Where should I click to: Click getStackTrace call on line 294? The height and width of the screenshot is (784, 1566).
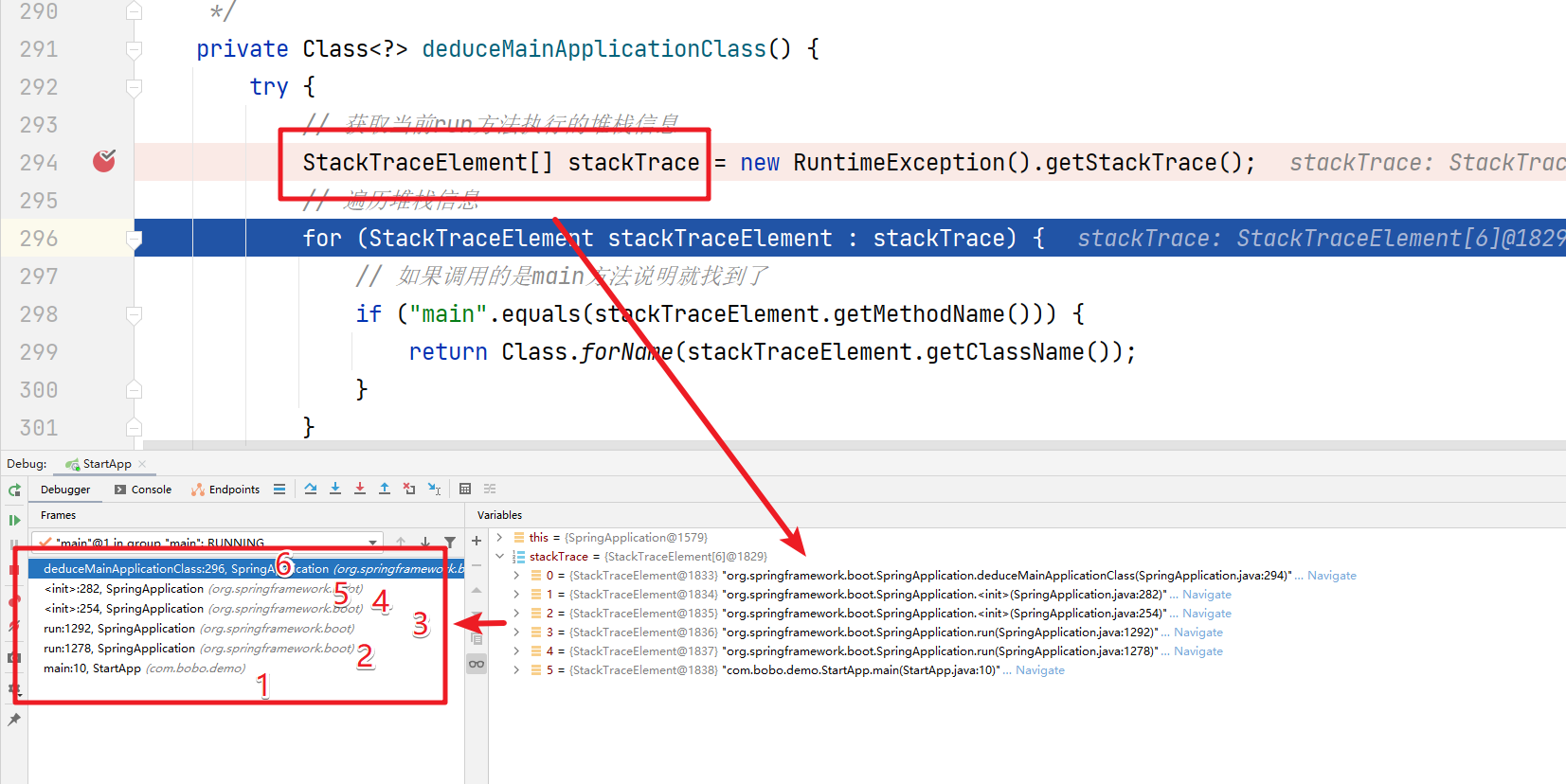point(1131,163)
